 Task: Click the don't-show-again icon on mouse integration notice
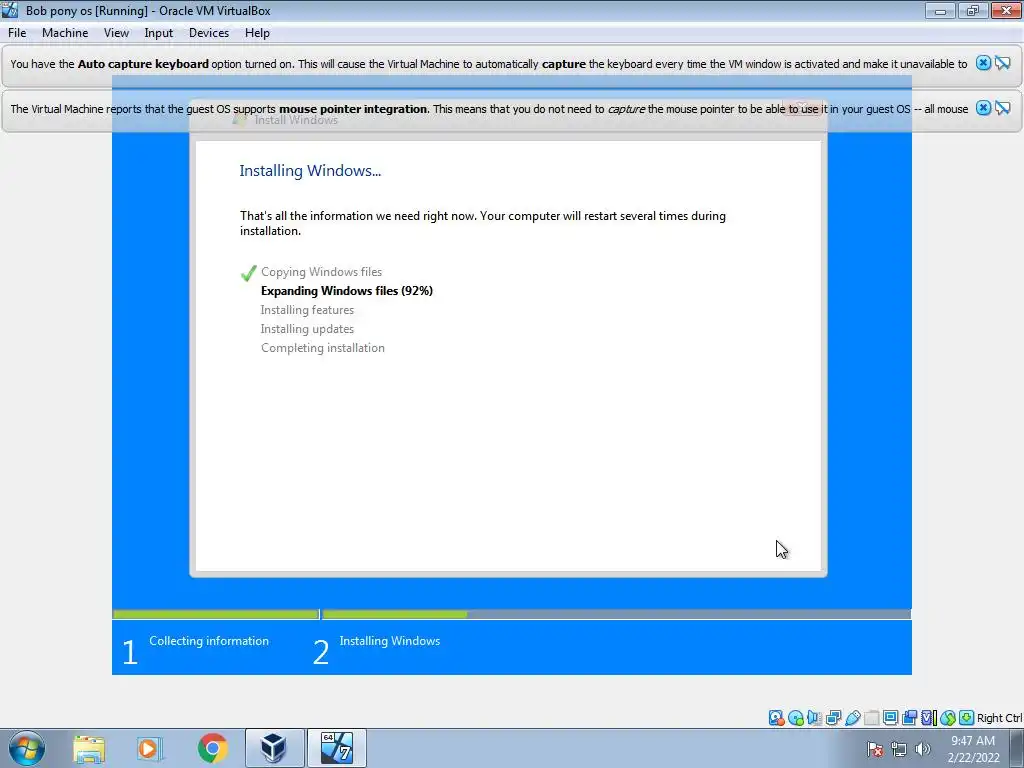coord(1003,108)
